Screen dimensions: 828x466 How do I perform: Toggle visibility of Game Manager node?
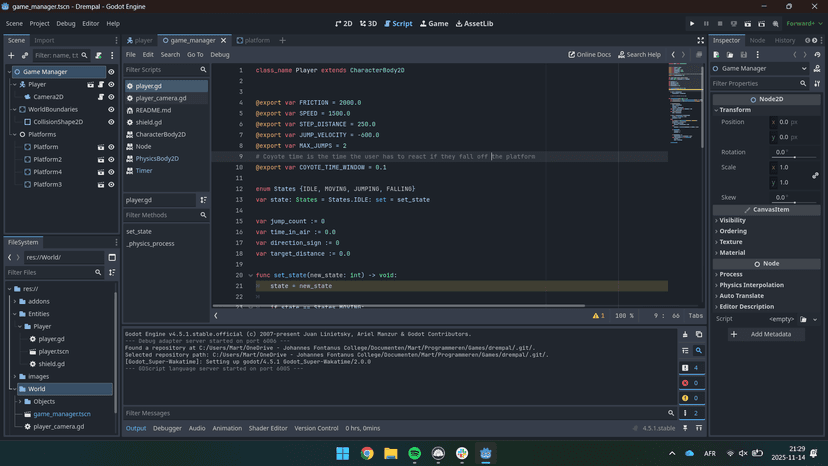tap(111, 72)
